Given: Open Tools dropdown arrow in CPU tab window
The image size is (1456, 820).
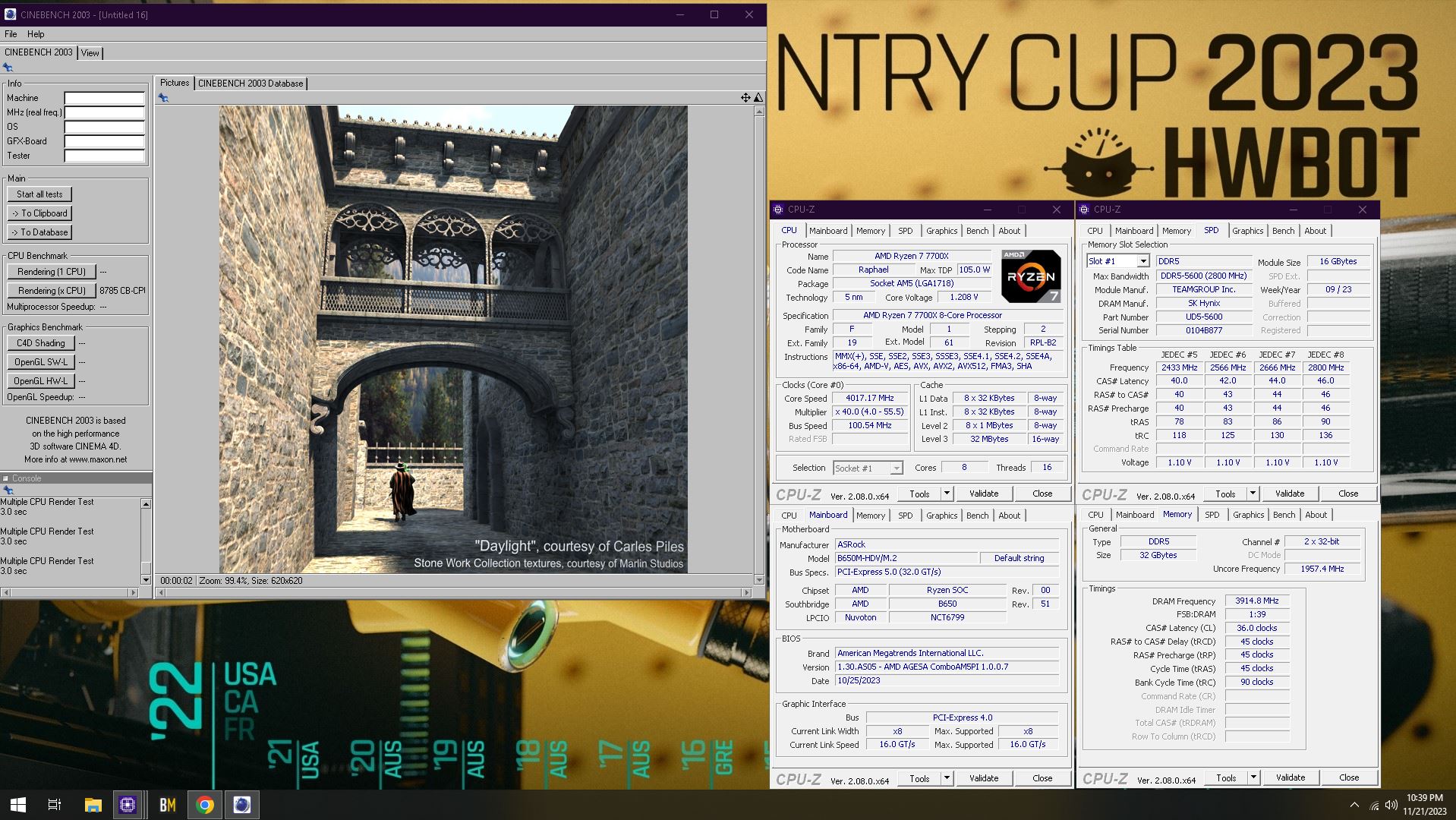Looking at the screenshot, I should (947, 494).
